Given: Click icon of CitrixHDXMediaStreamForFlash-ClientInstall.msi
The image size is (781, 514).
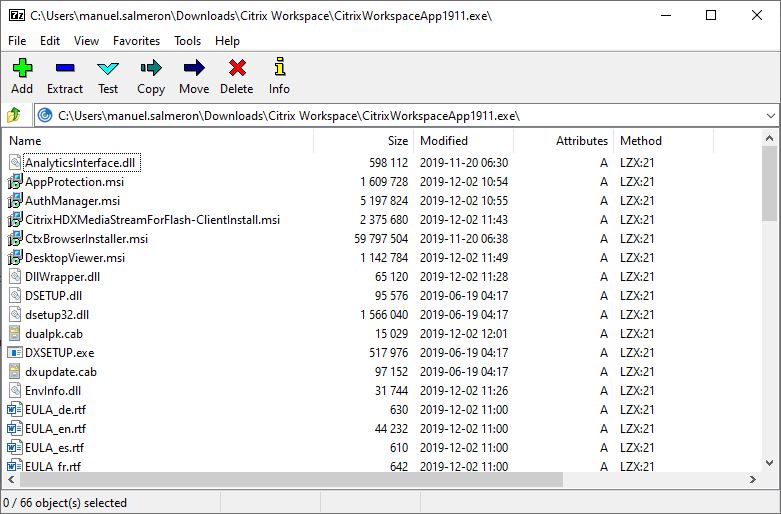Looking at the screenshot, I should click(15, 219).
